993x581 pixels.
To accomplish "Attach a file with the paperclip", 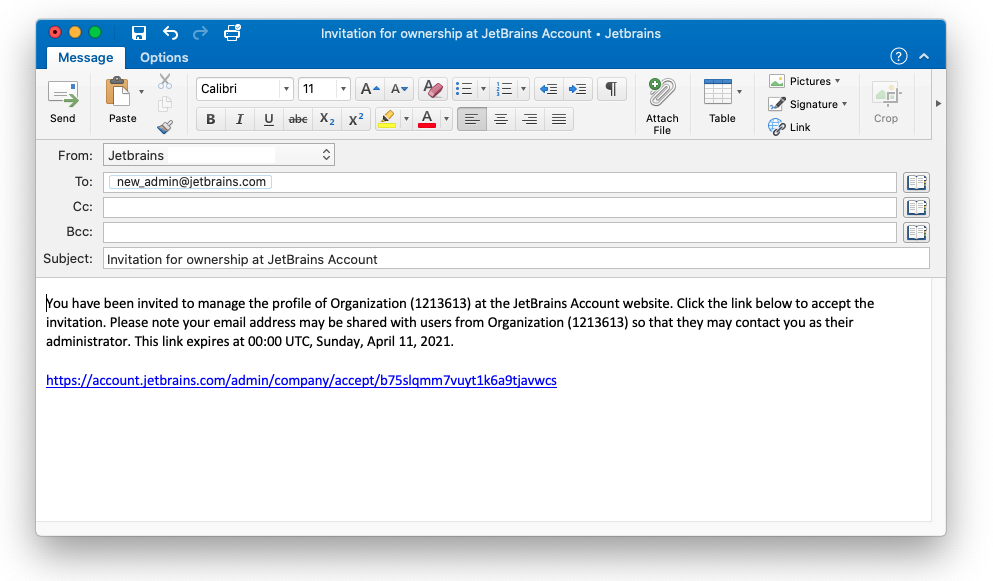I will [x=662, y=106].
